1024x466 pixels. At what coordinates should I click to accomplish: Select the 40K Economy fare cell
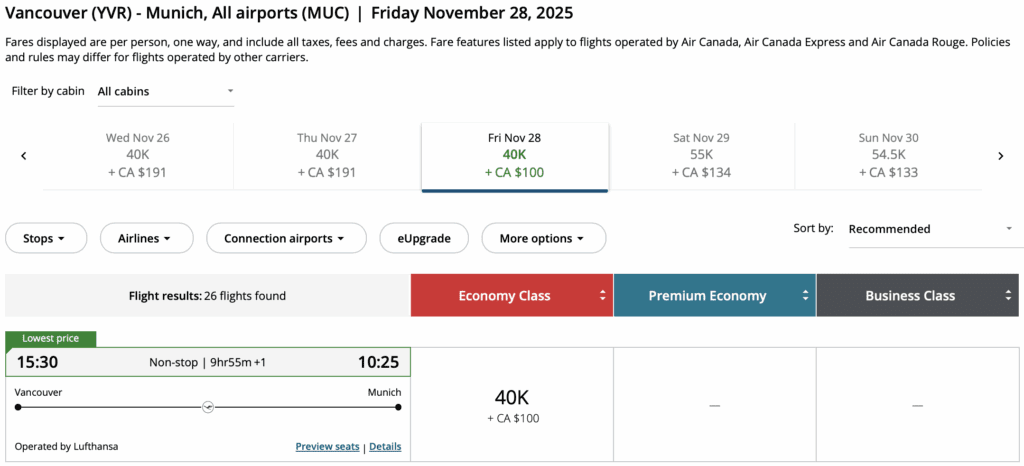(512, 405)
